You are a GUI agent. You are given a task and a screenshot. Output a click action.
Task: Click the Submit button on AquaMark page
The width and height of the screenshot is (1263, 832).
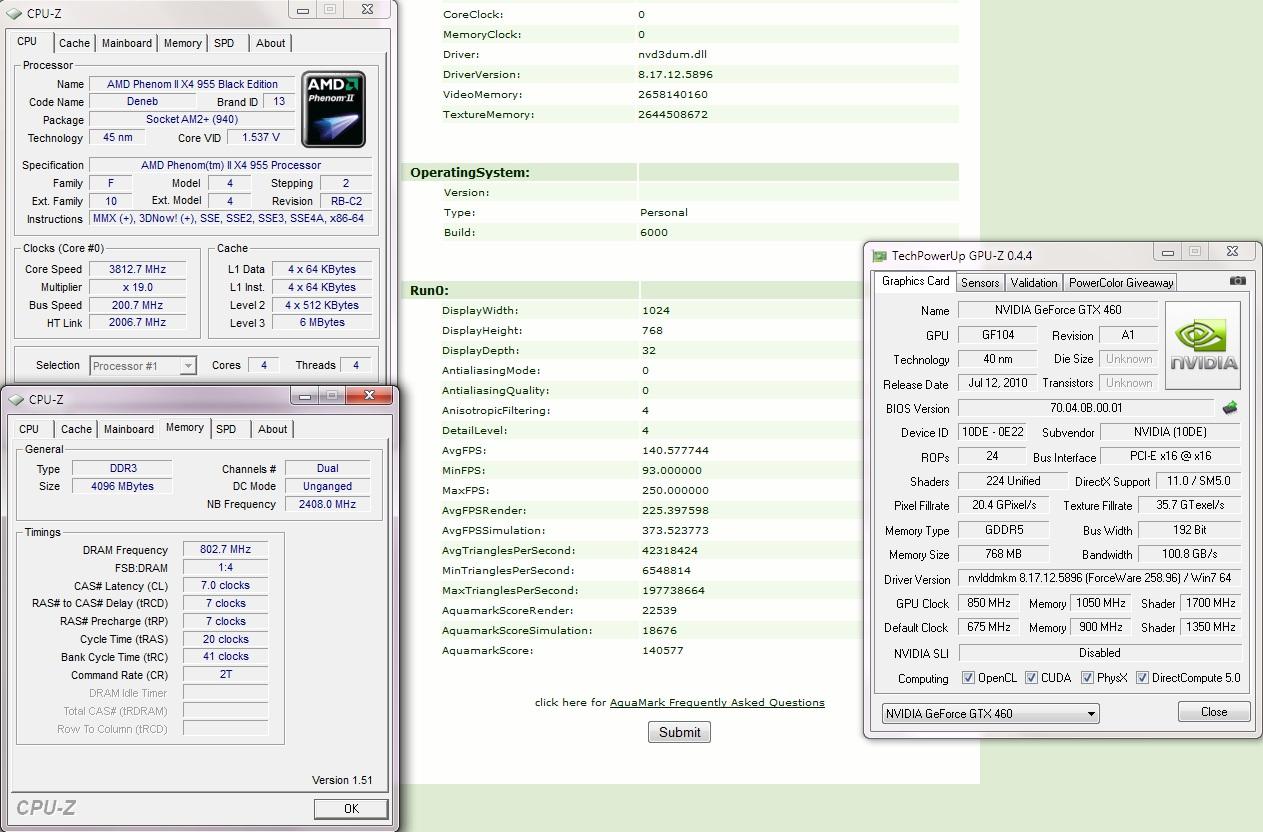tap(679, 732)
